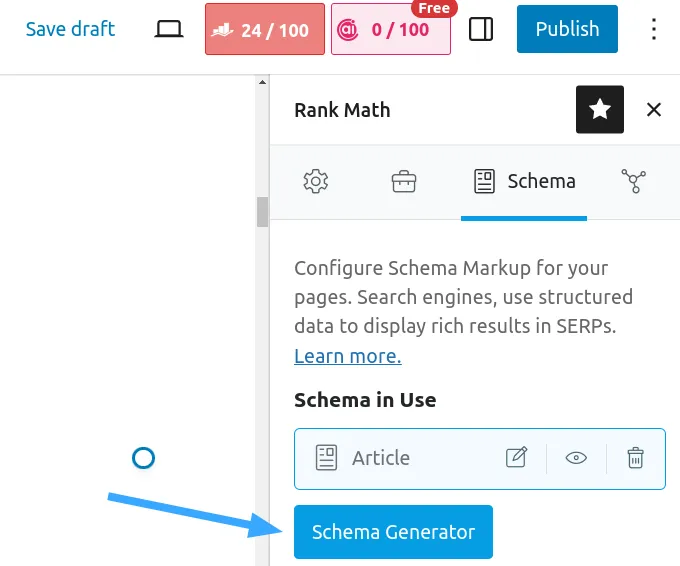Publish the post

pyautogui.click(x=567, y=30)
